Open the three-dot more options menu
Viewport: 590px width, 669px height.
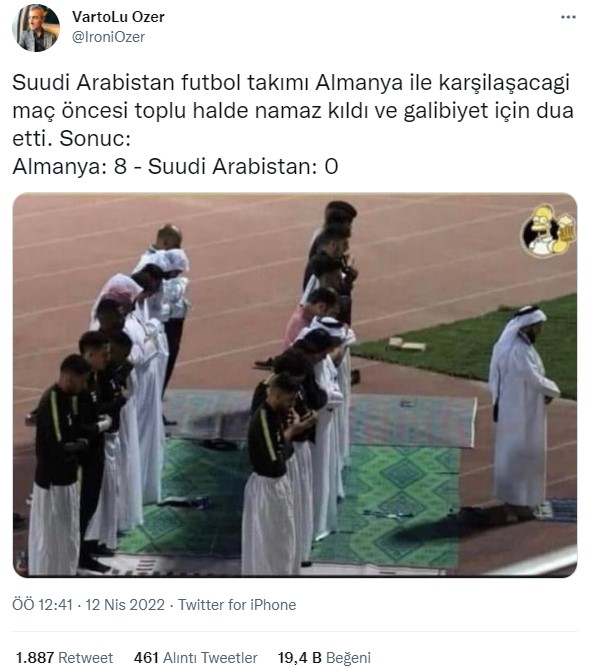(568, 17)
